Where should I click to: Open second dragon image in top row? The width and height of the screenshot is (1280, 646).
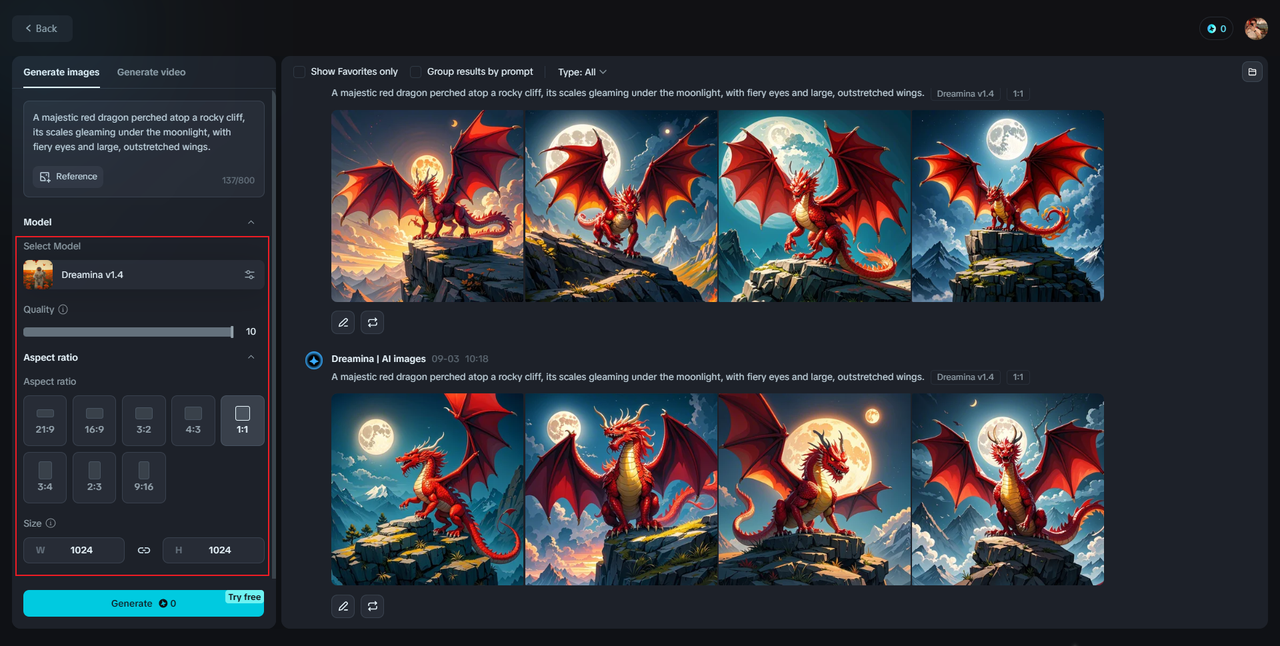(x=621, y=206)
